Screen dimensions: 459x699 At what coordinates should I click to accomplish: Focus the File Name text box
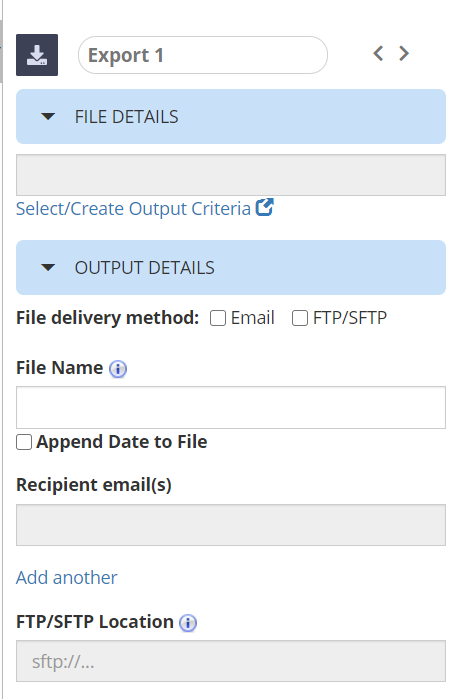[231, 407]
